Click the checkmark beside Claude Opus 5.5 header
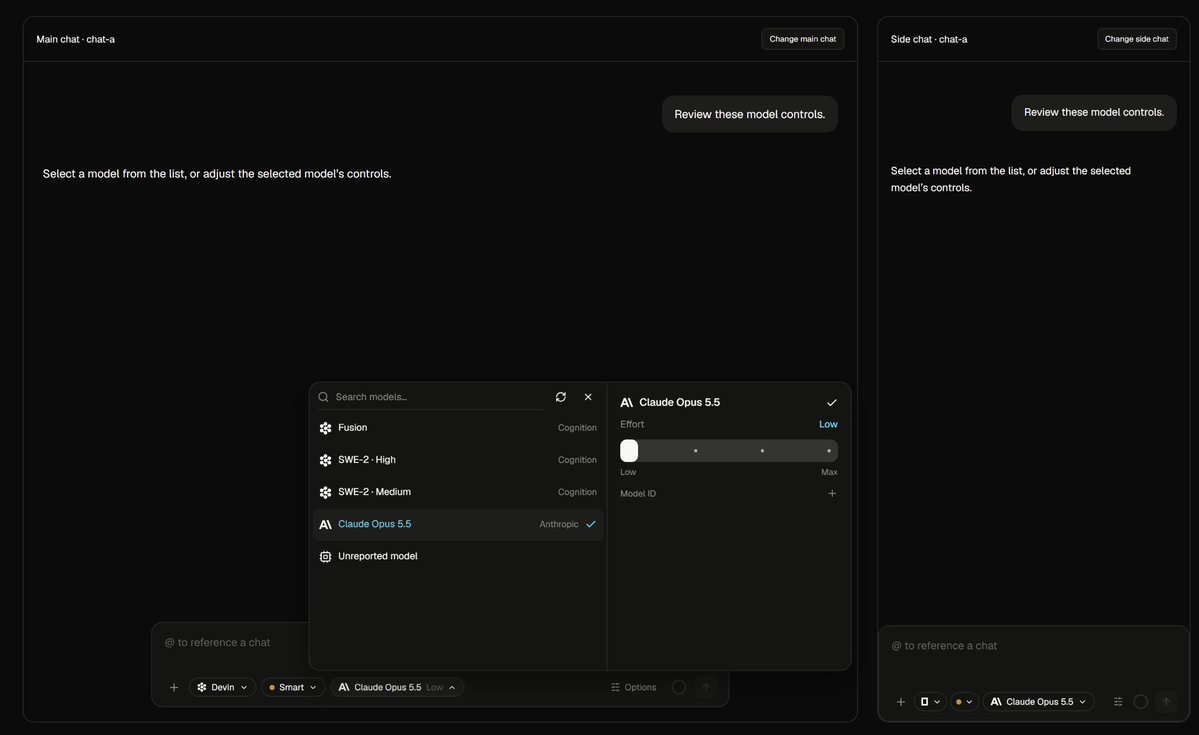The width and height of the screenshot is (1199, 735). [x=831, y=402]
